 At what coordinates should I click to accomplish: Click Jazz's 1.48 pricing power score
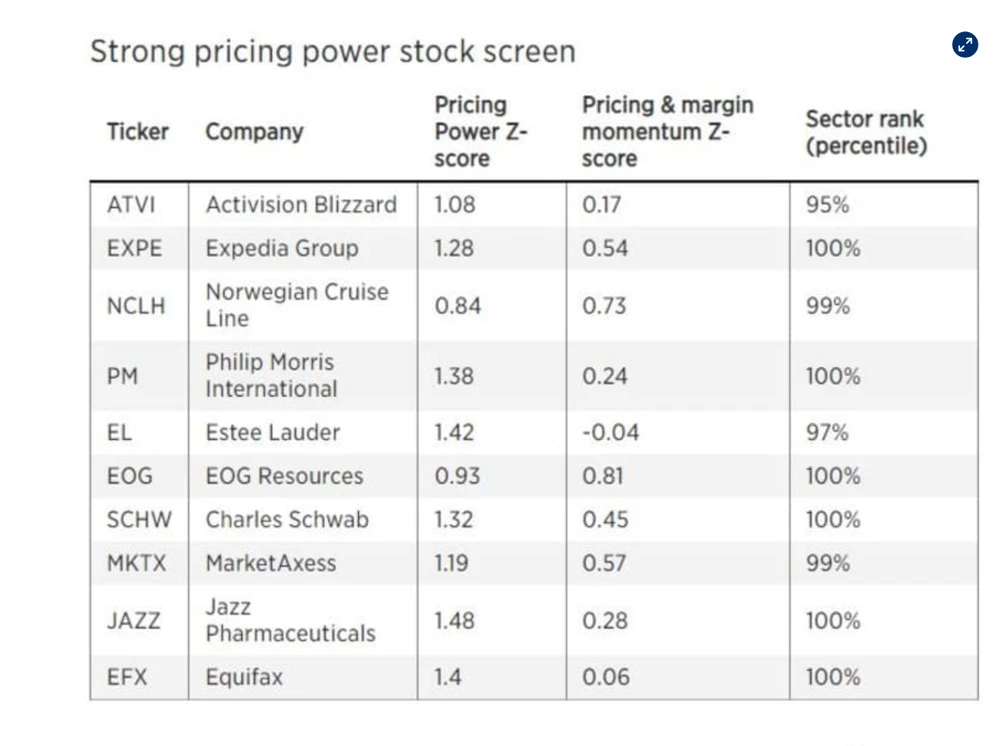point(455,620)
